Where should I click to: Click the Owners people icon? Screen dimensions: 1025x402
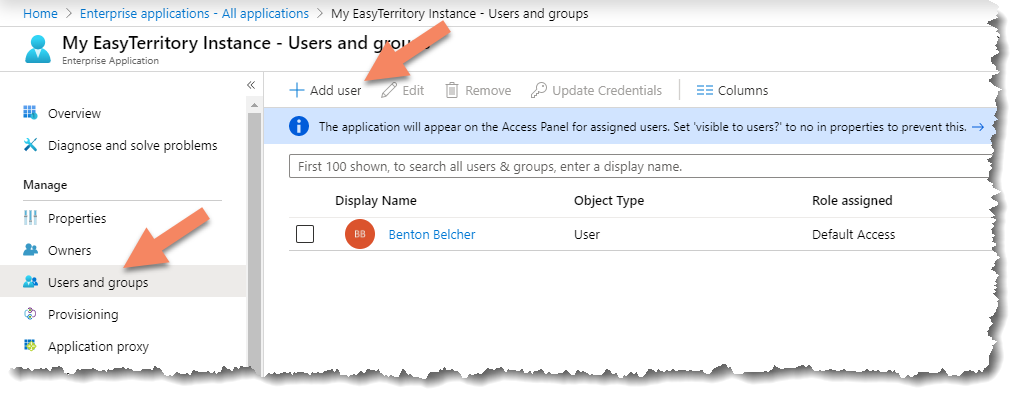point(30,250)
